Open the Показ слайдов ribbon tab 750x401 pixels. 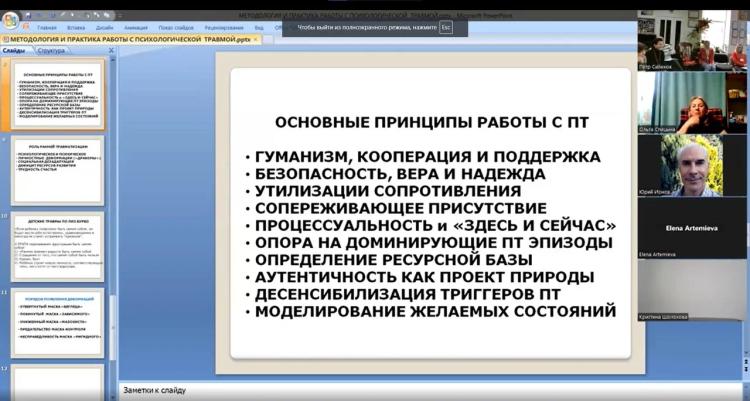[176, 28]
